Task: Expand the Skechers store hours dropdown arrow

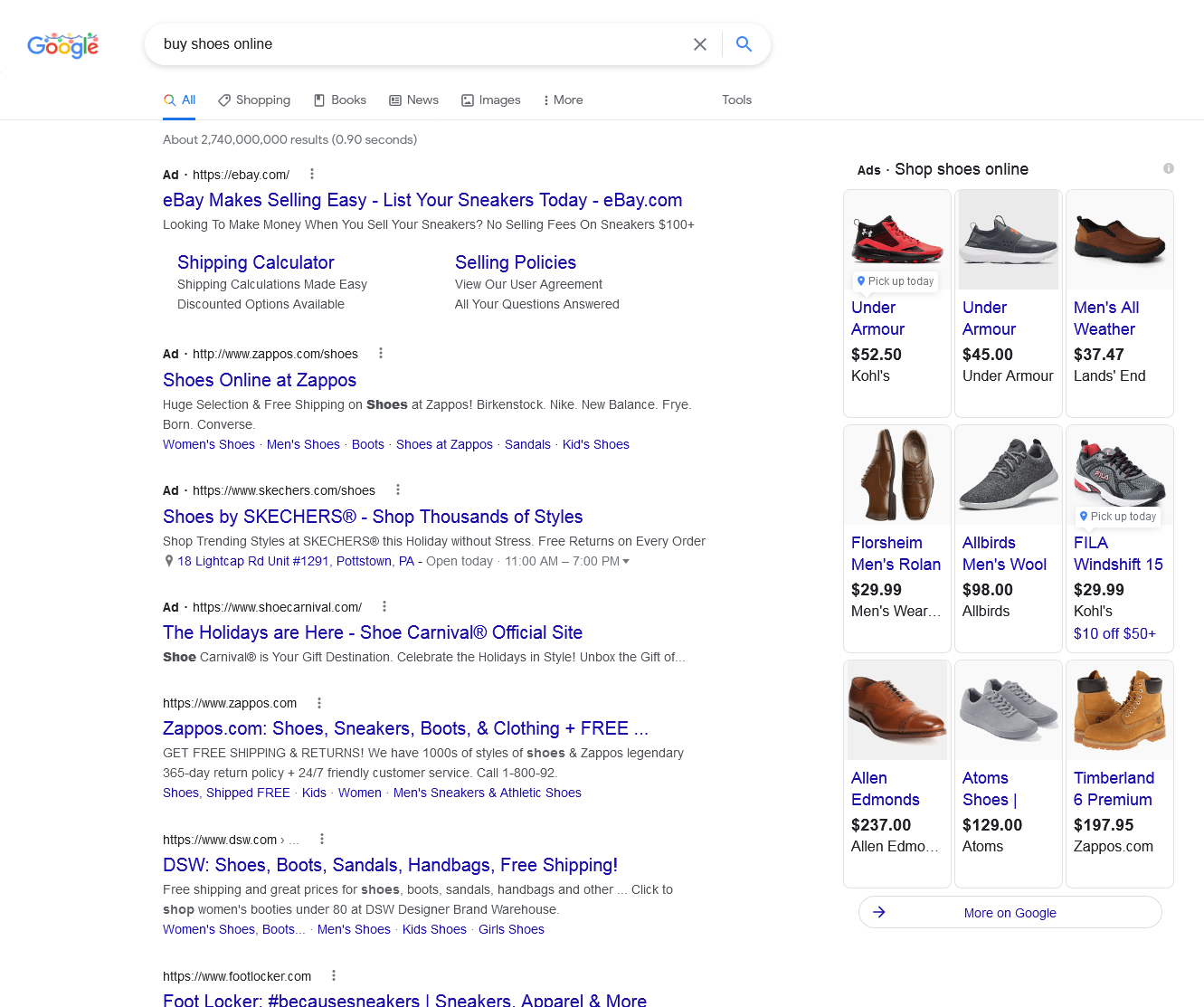Action: pyautogui.click(x=626, y=562)
